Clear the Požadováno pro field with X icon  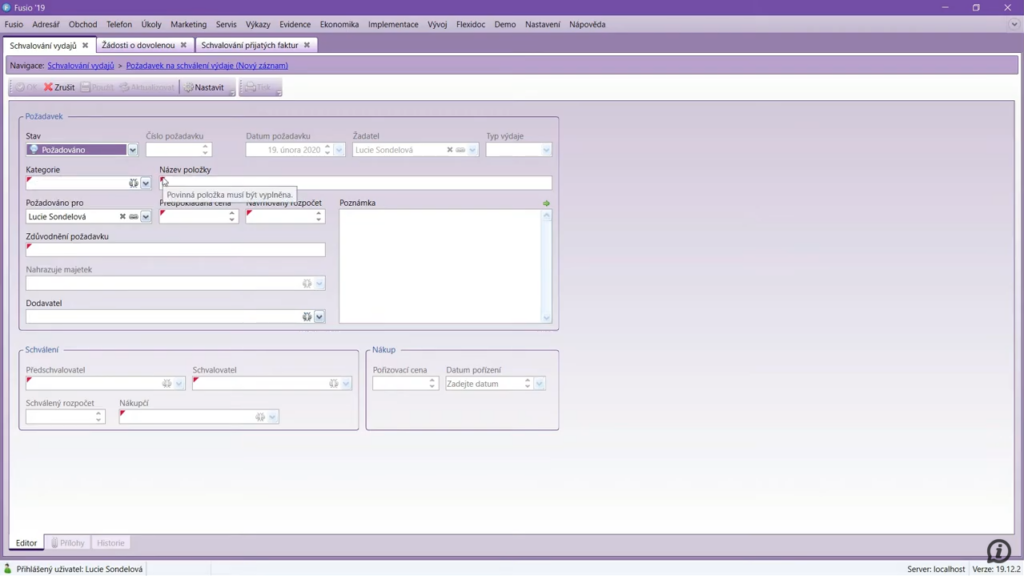click(122, 216)
